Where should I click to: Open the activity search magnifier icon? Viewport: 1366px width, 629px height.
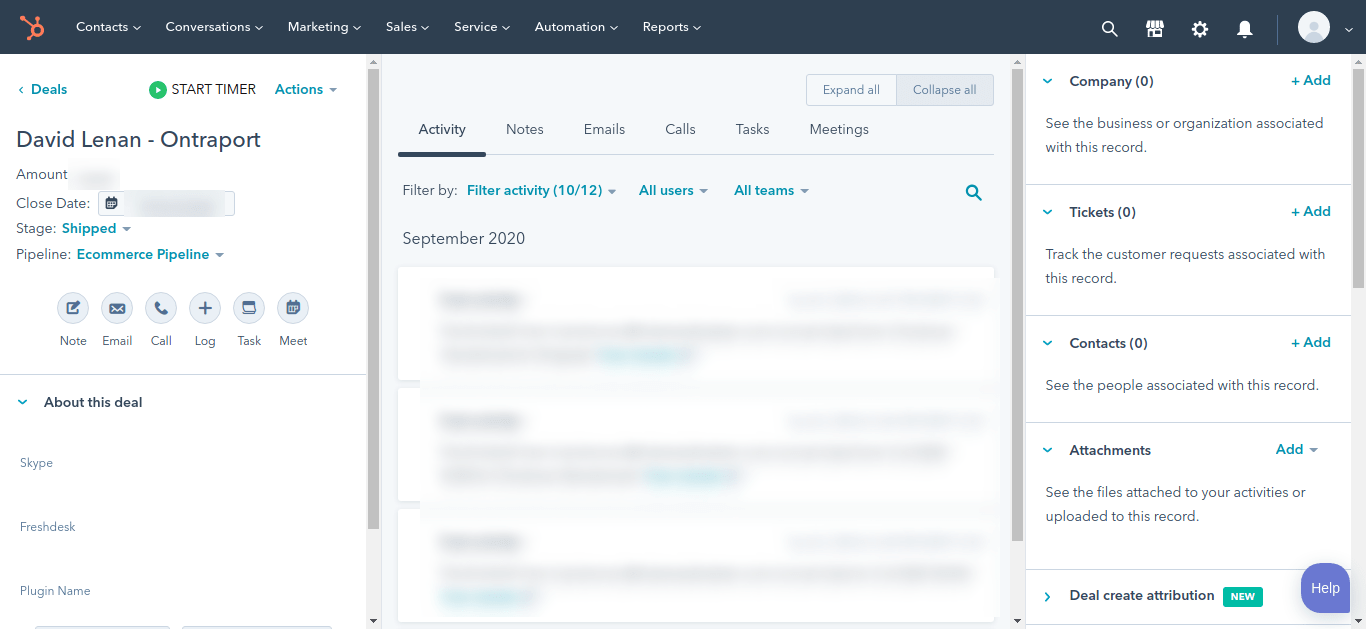point(973,192)
